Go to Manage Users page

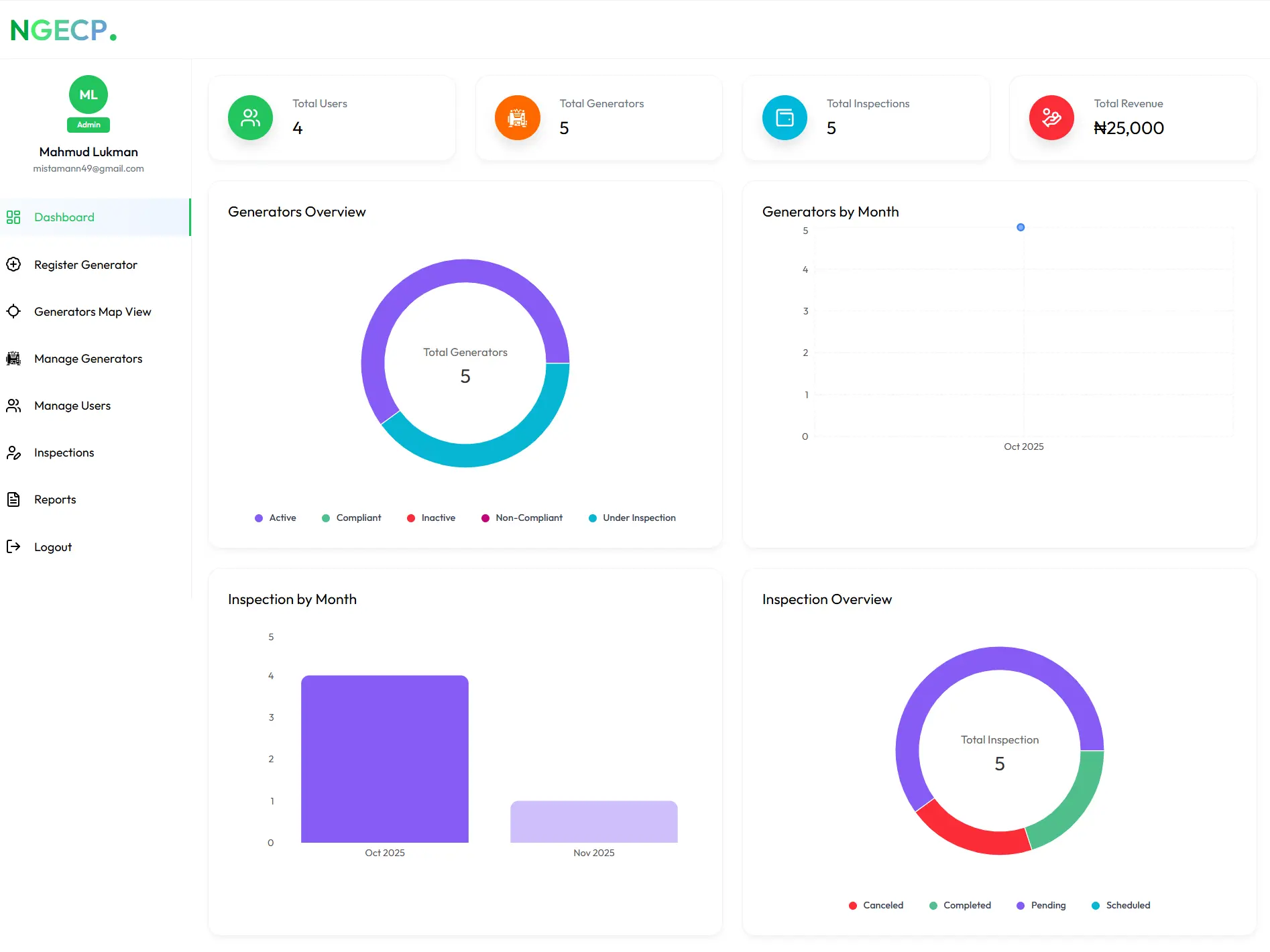(x=72, y=406)
